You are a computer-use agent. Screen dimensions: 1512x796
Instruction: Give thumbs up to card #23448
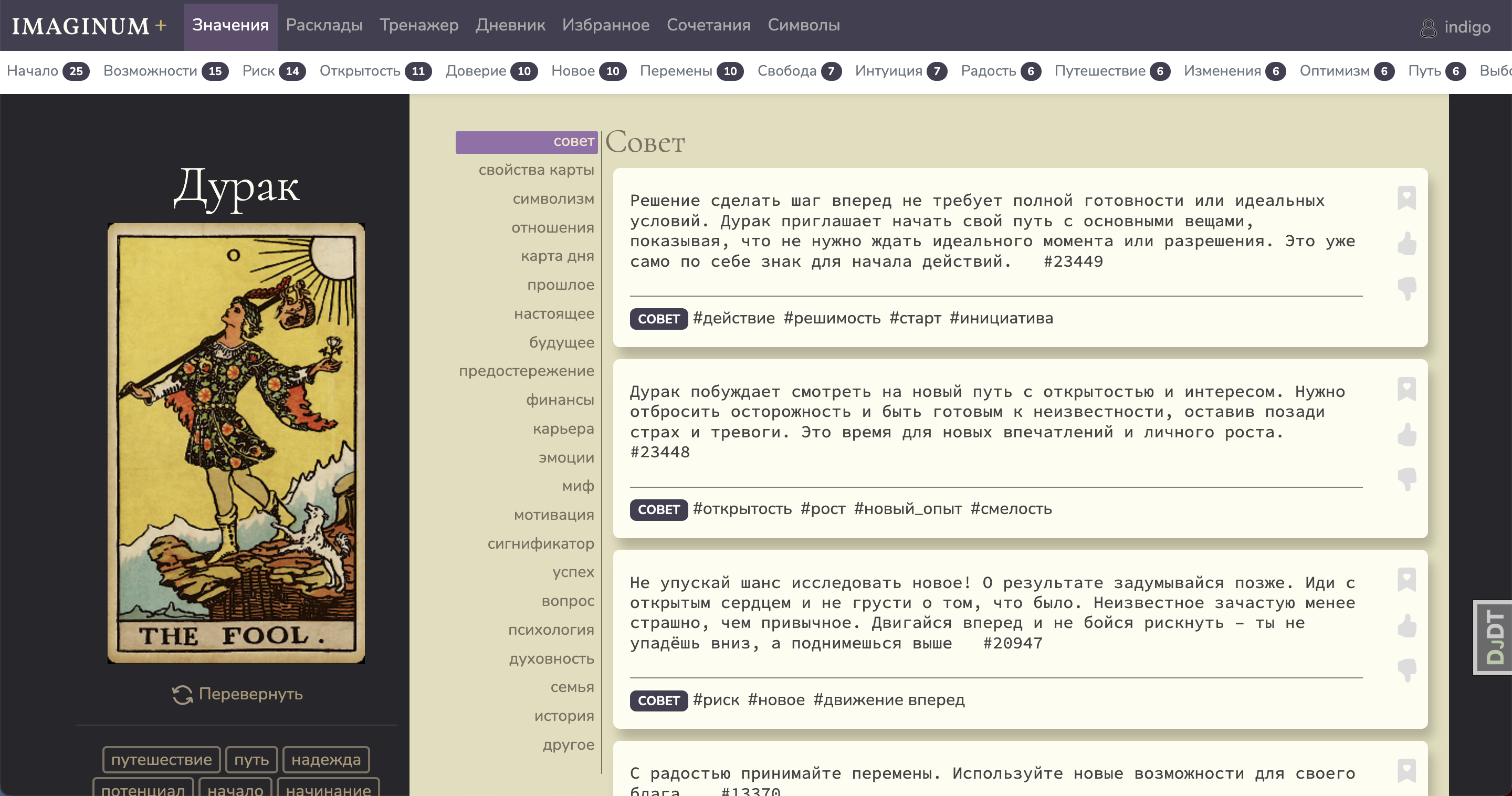[x=1406, y=434]
